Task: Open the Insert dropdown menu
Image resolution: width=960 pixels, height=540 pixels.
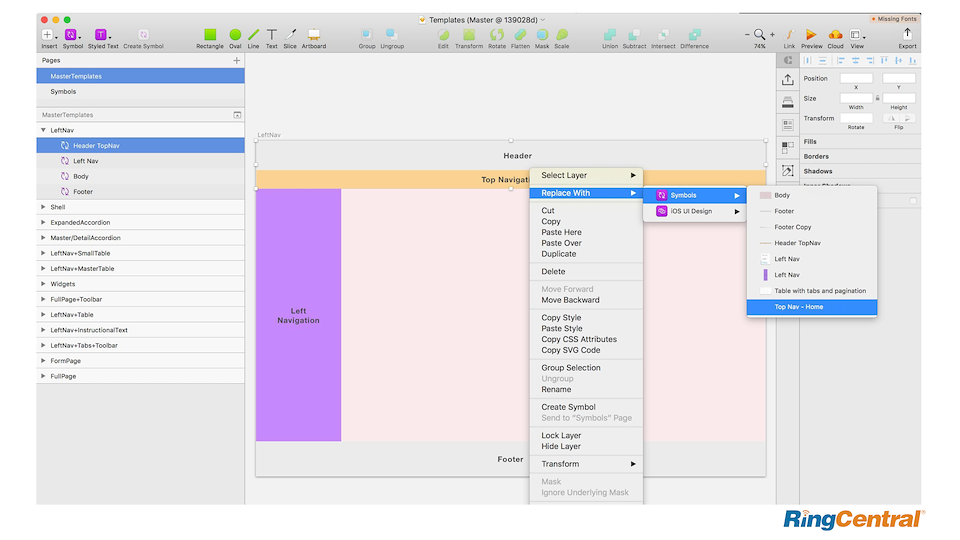Action: [49, 36]
